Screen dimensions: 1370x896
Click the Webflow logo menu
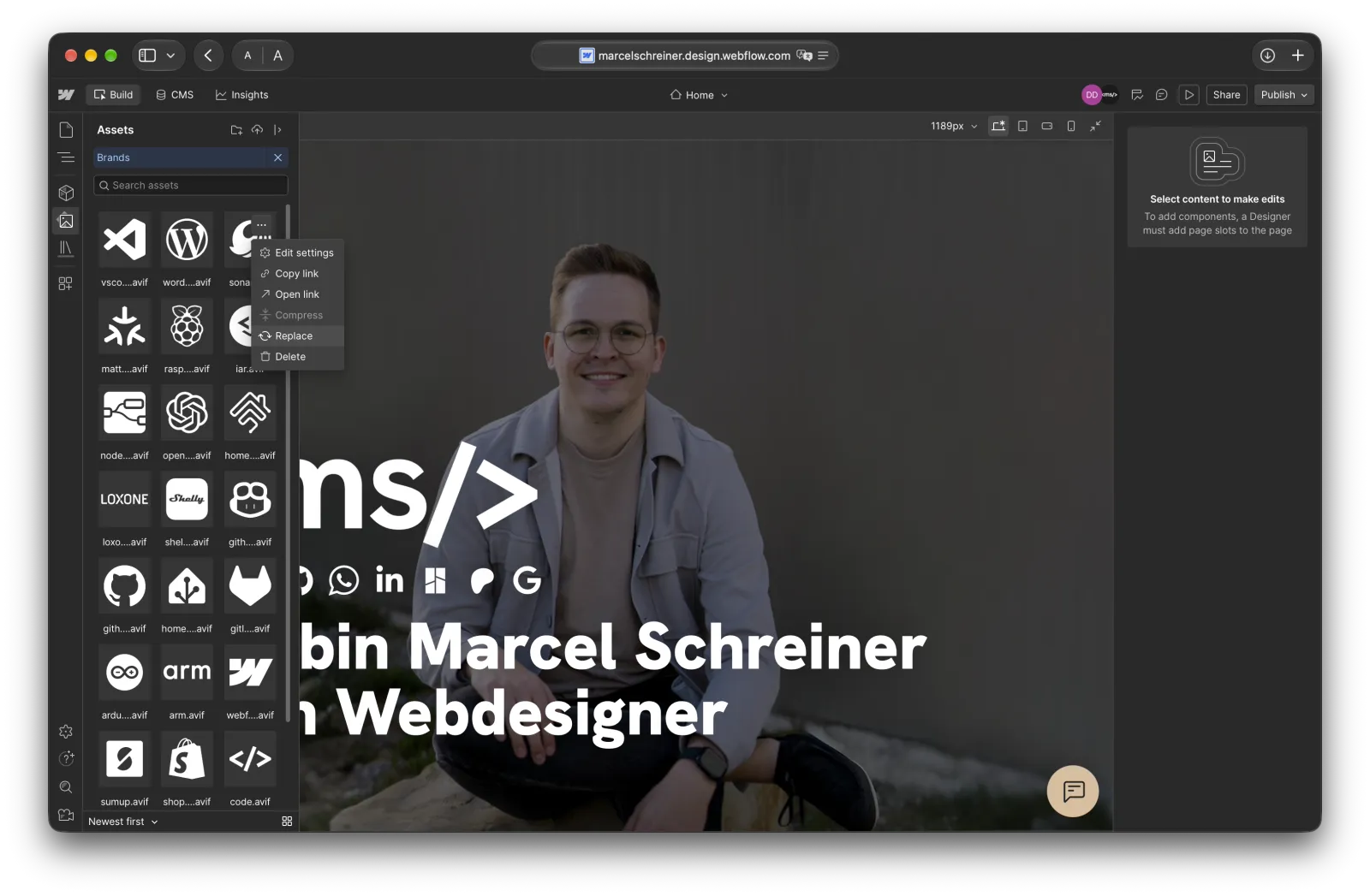click(66, 95)
